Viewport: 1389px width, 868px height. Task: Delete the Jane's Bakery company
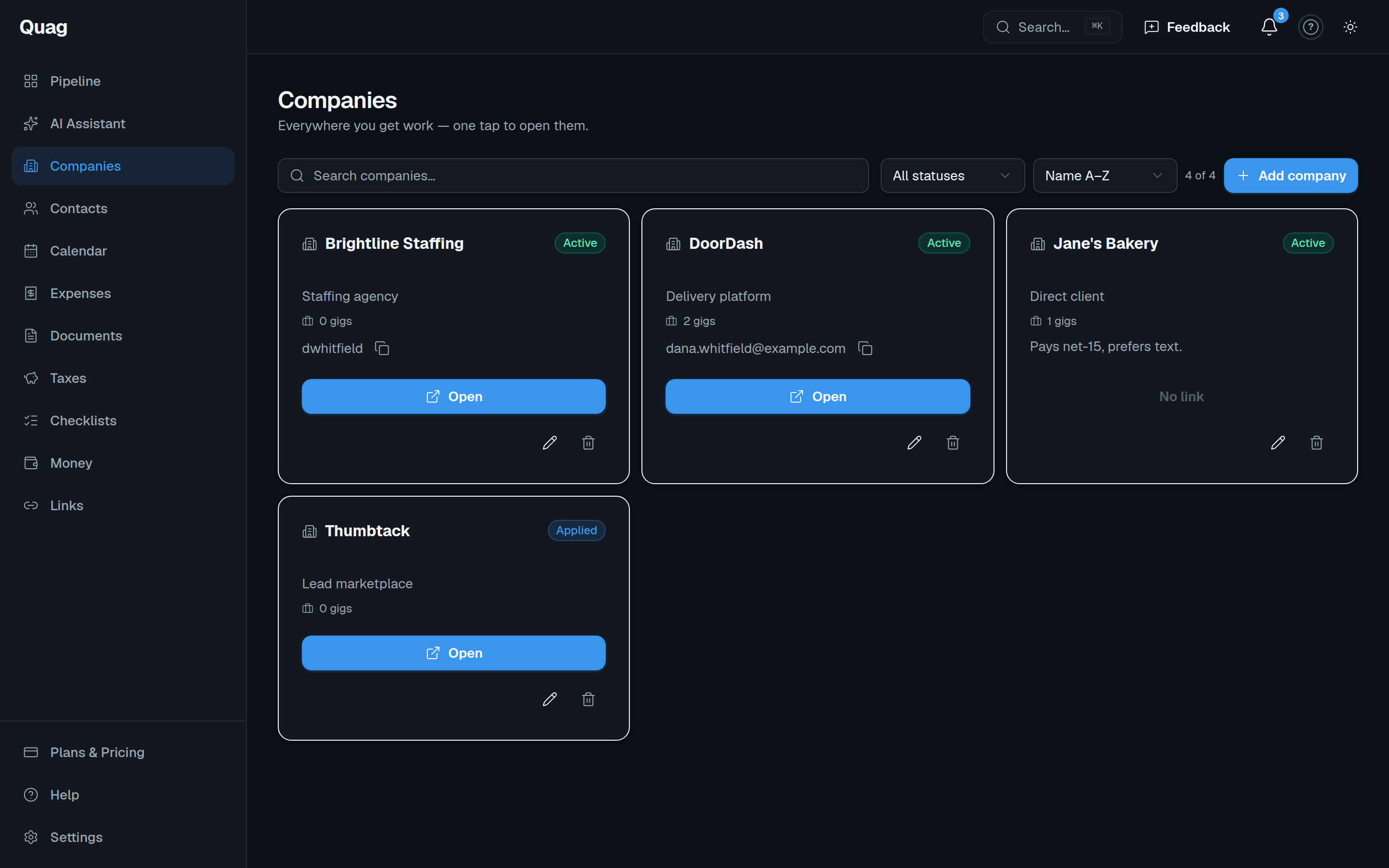(1317, 443)
